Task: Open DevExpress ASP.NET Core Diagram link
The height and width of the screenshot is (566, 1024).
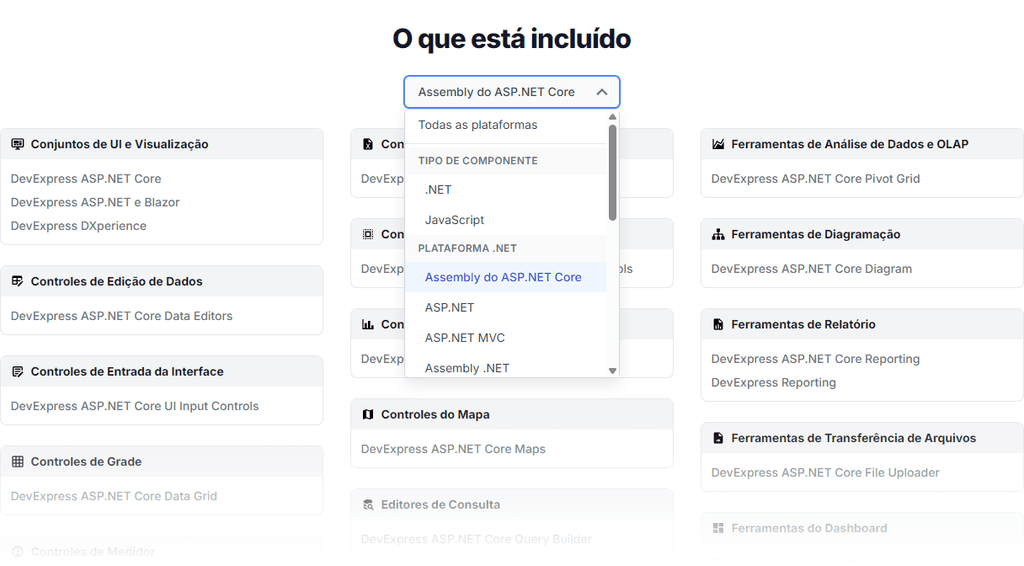Action: [x=812, y=269]
